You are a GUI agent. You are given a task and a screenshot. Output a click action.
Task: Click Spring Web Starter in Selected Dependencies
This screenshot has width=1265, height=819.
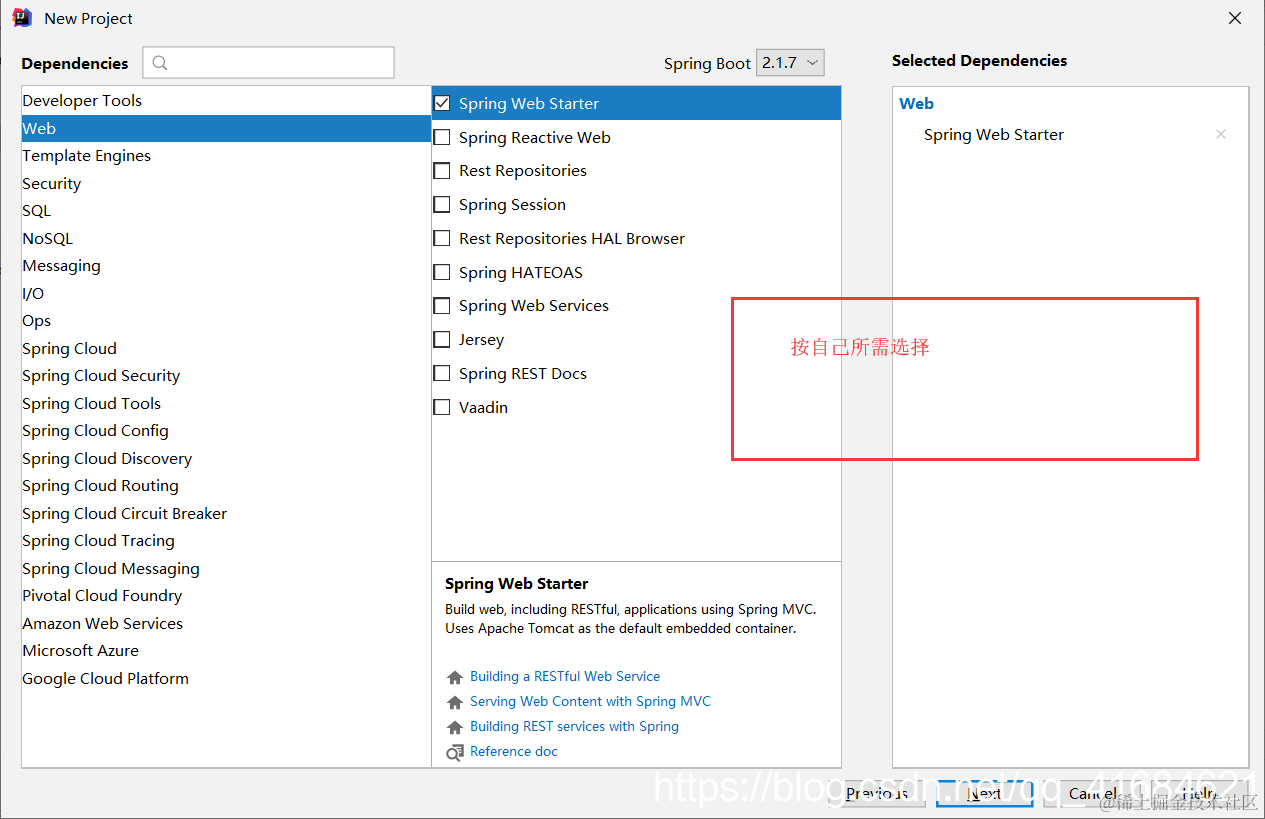tap(994, 134)
